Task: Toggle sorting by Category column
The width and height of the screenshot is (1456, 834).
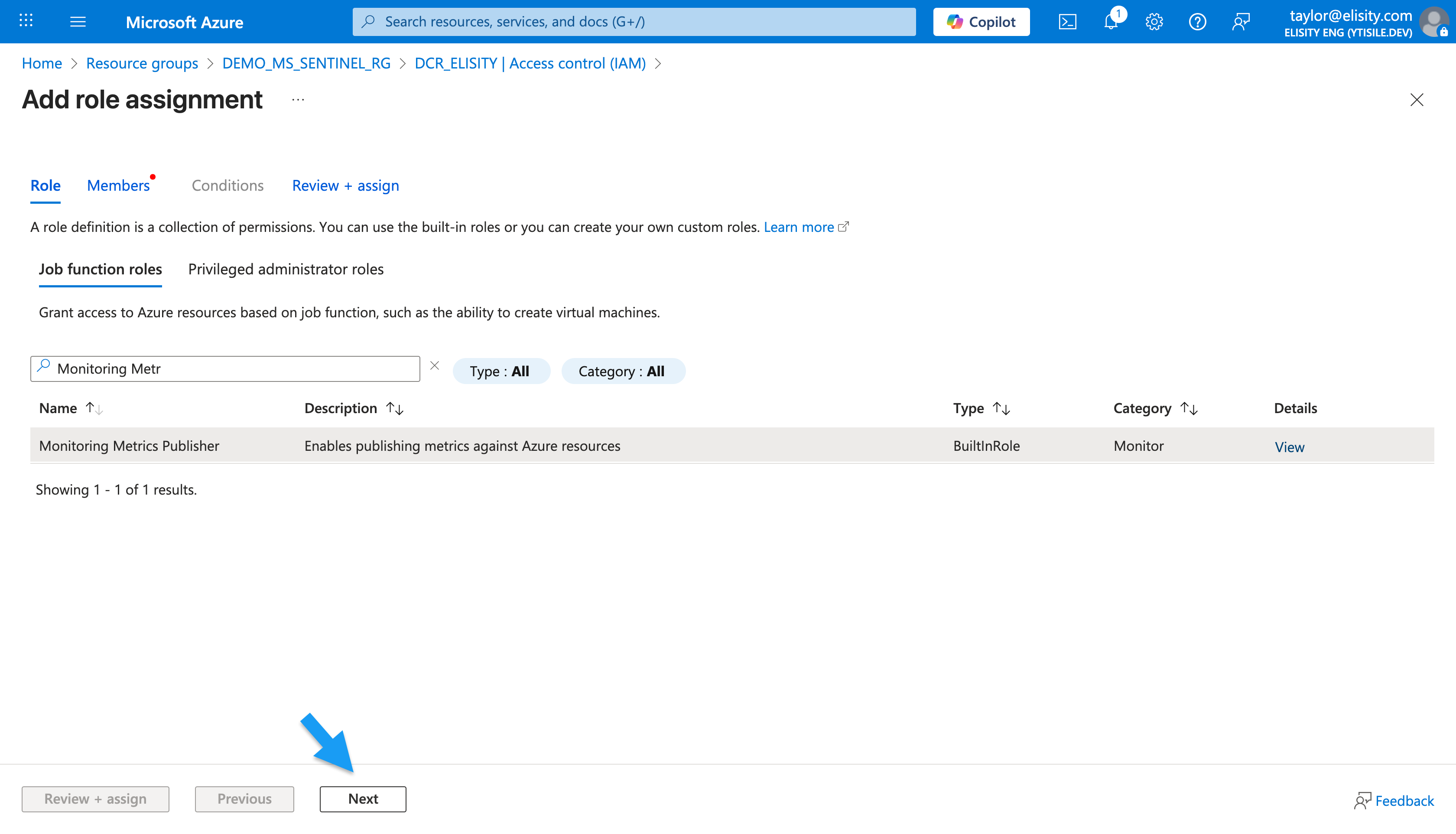Action: point(1189,408)
